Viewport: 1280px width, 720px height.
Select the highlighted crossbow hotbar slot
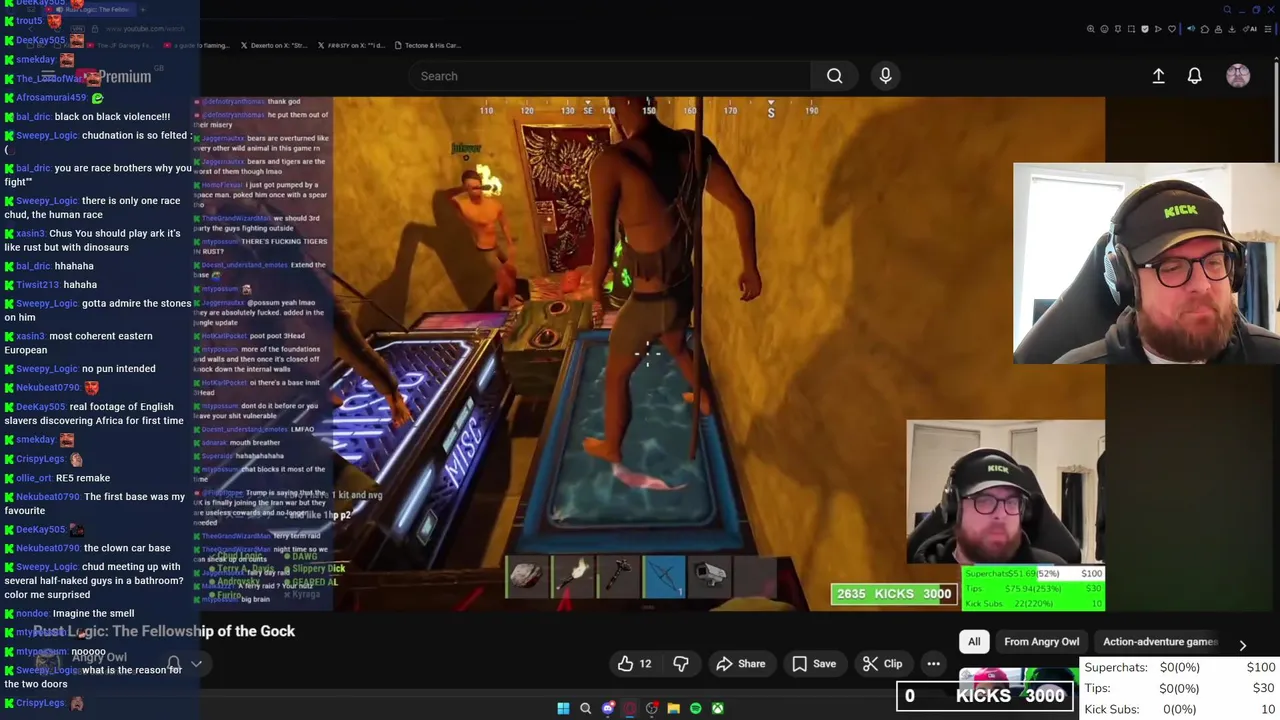coord(664,576)
